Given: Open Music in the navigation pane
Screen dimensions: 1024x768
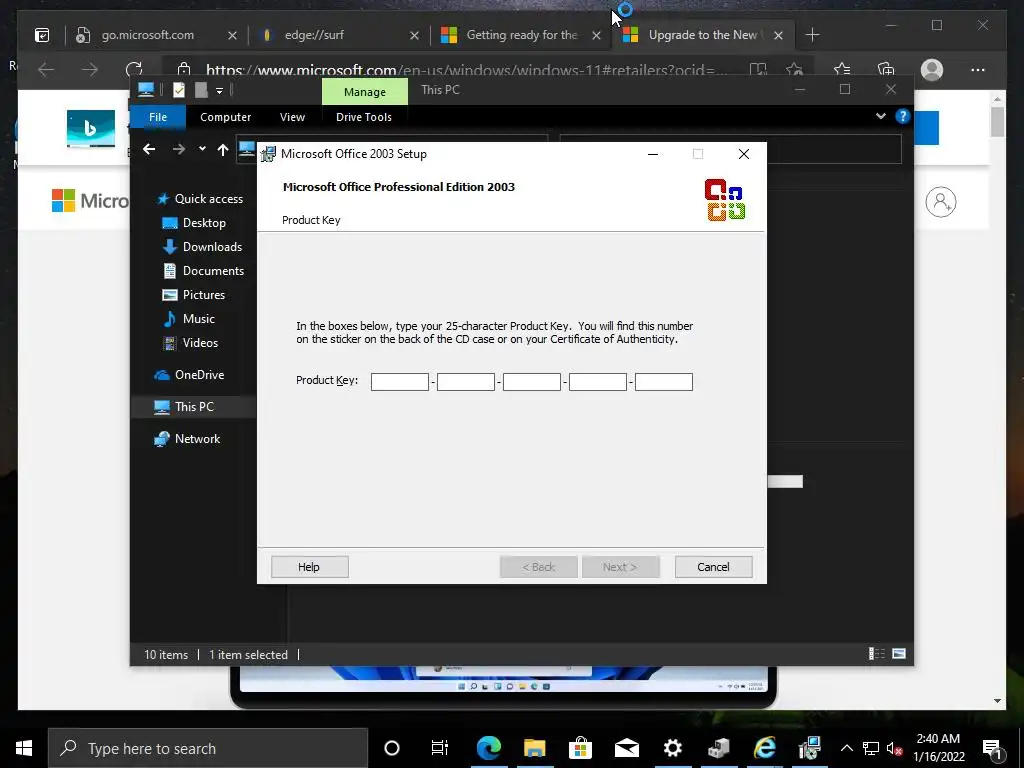Looking at the screenshot, I should (188, 319).
